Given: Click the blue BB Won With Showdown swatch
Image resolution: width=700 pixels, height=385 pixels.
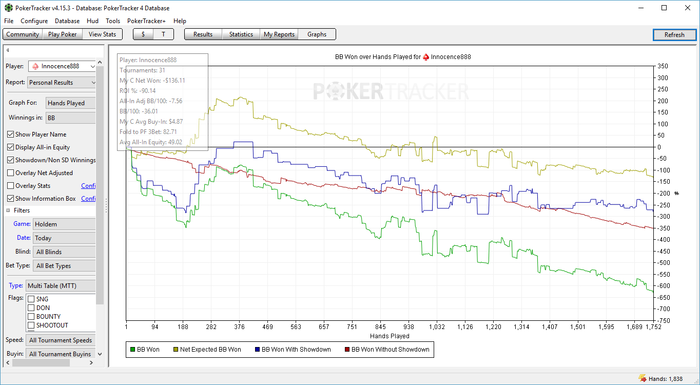Looking at the screenshot, I should point(258,349).
